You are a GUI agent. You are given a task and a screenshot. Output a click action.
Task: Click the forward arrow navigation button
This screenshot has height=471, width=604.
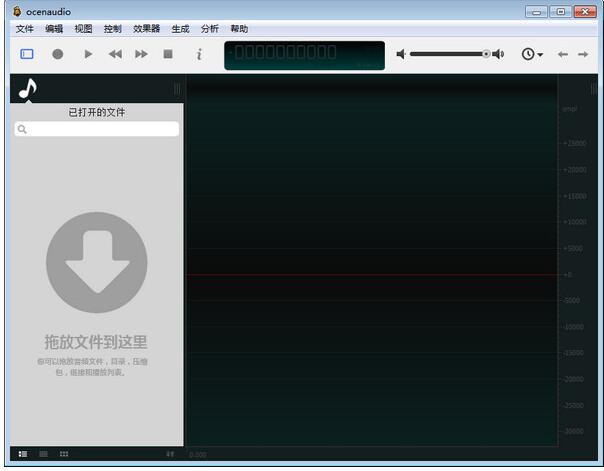pyautogui.click(x=583, y=54)
